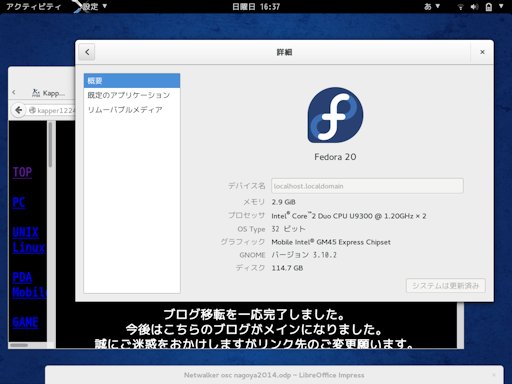512x384 pixels.
Task: Click the Intel Core 2 Duo processor value
Action: click(349, 216)
